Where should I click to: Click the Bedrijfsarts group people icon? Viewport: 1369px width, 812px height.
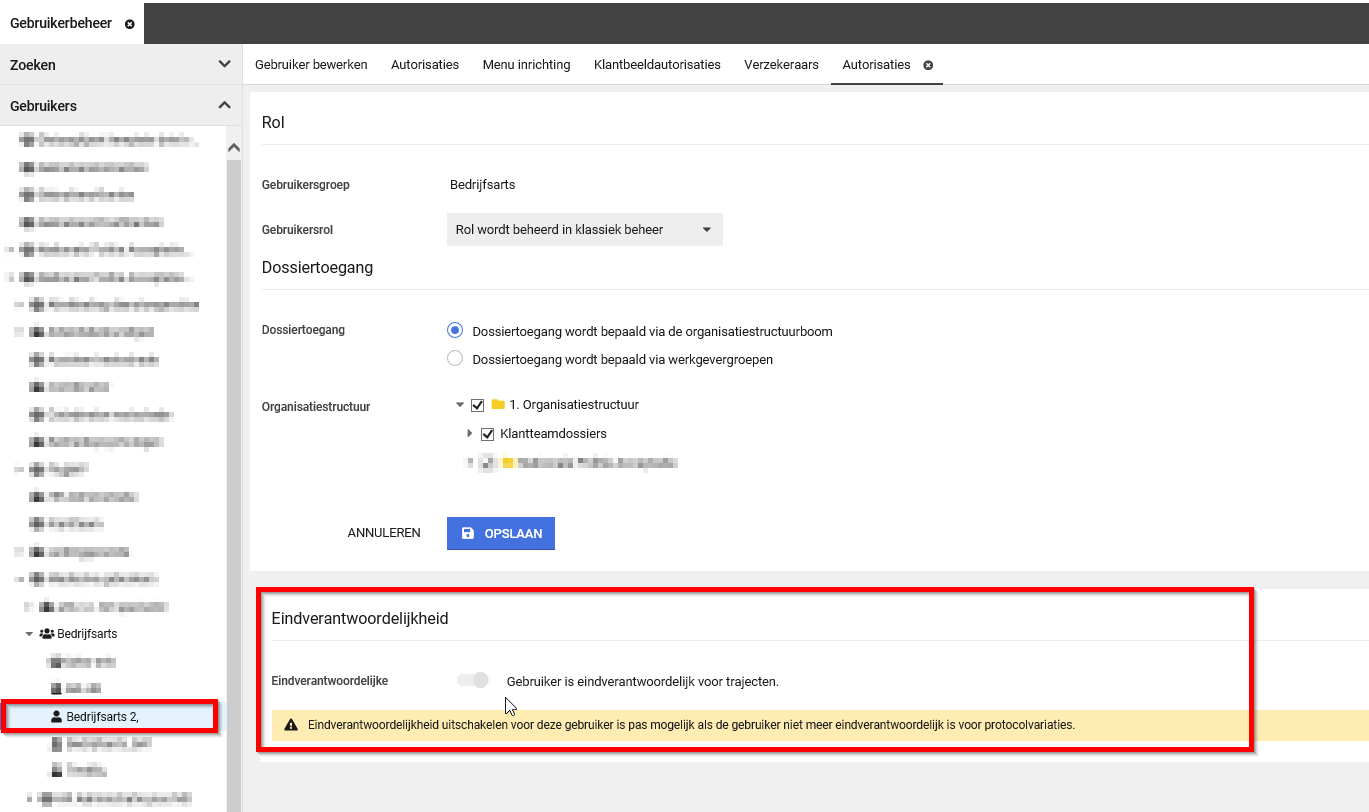click(x=47, y=634)
